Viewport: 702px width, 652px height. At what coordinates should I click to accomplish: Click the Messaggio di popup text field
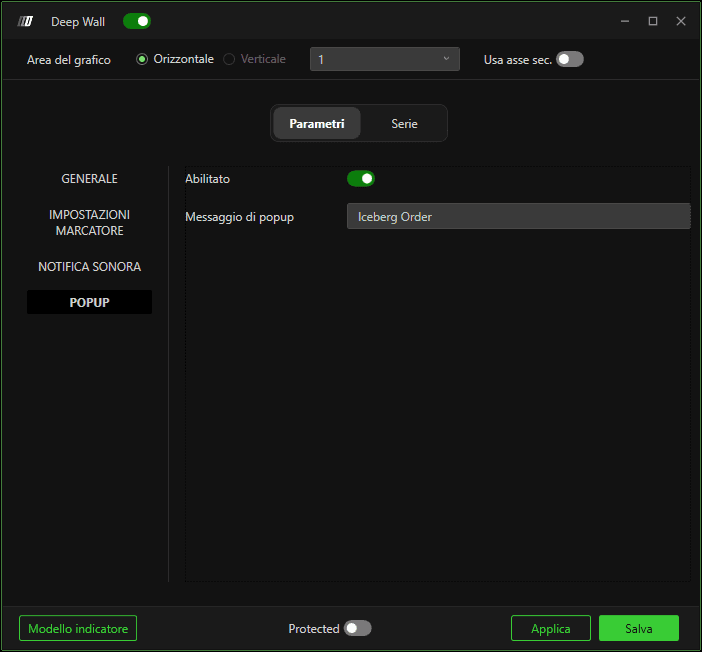(x=518, y=216)
